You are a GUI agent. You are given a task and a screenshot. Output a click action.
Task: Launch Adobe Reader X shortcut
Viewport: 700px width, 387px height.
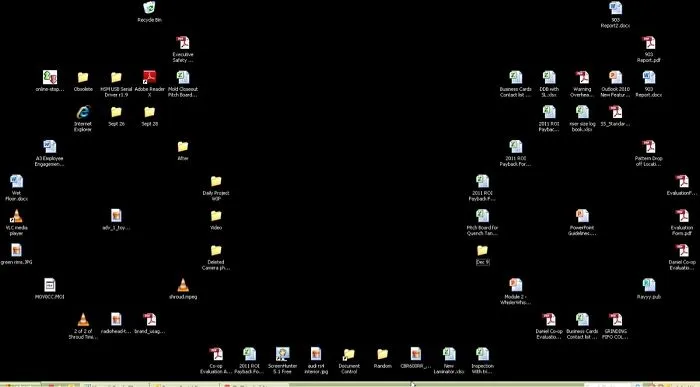point(149,77)
